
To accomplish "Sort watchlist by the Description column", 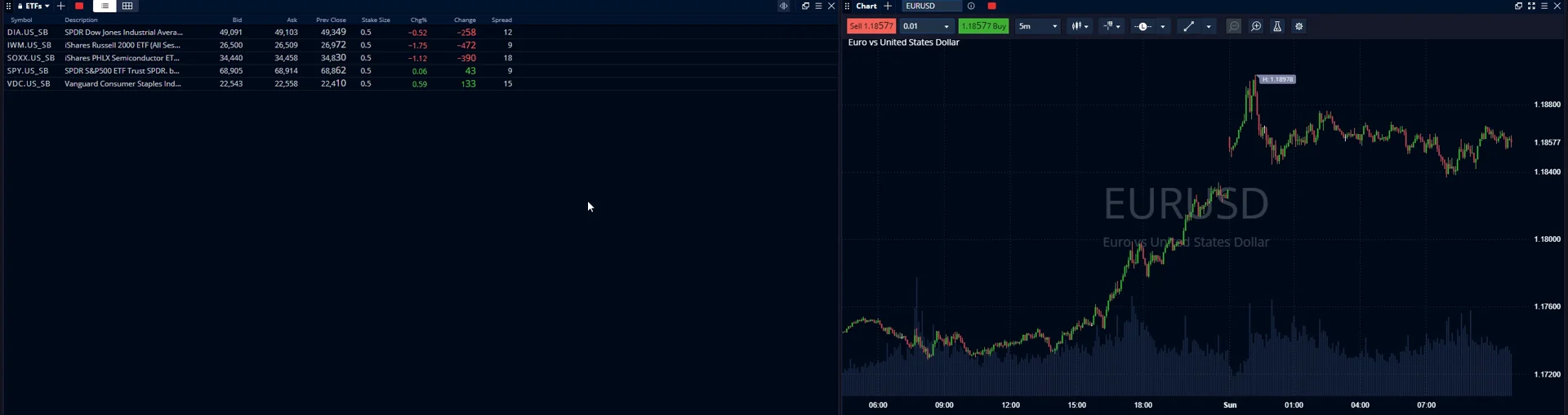I will (x=81, y=20).
